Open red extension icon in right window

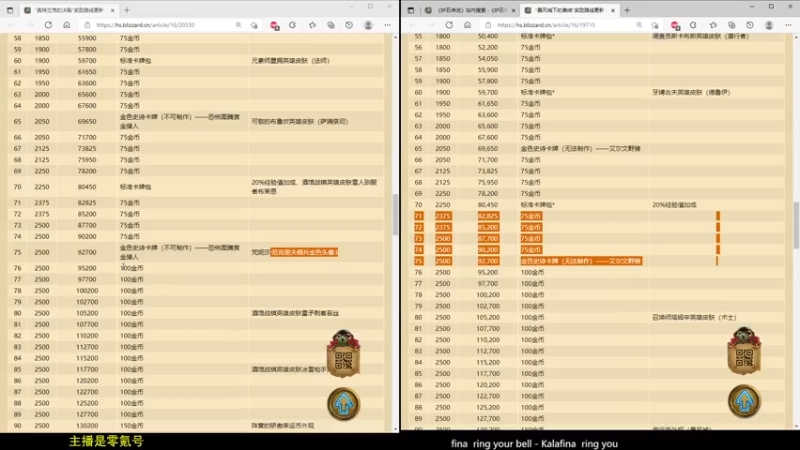[675, 26]
